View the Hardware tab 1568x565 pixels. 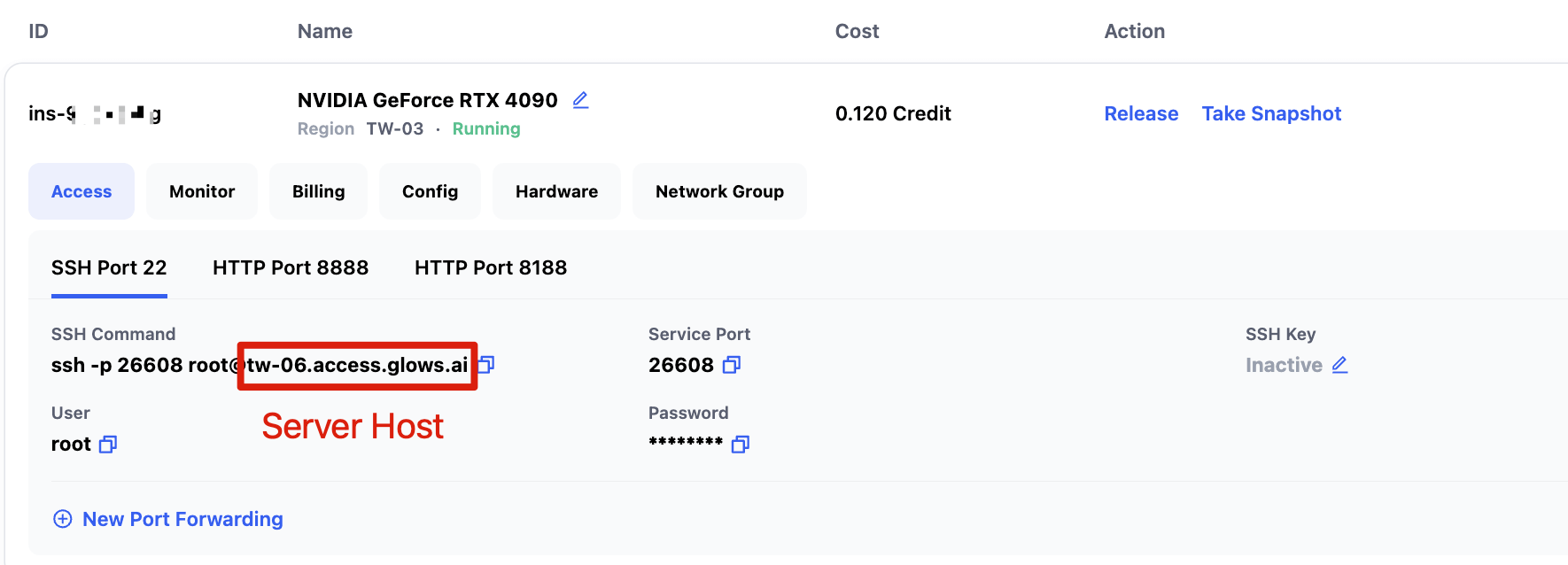pyautogui.click(x=556, y=191)
